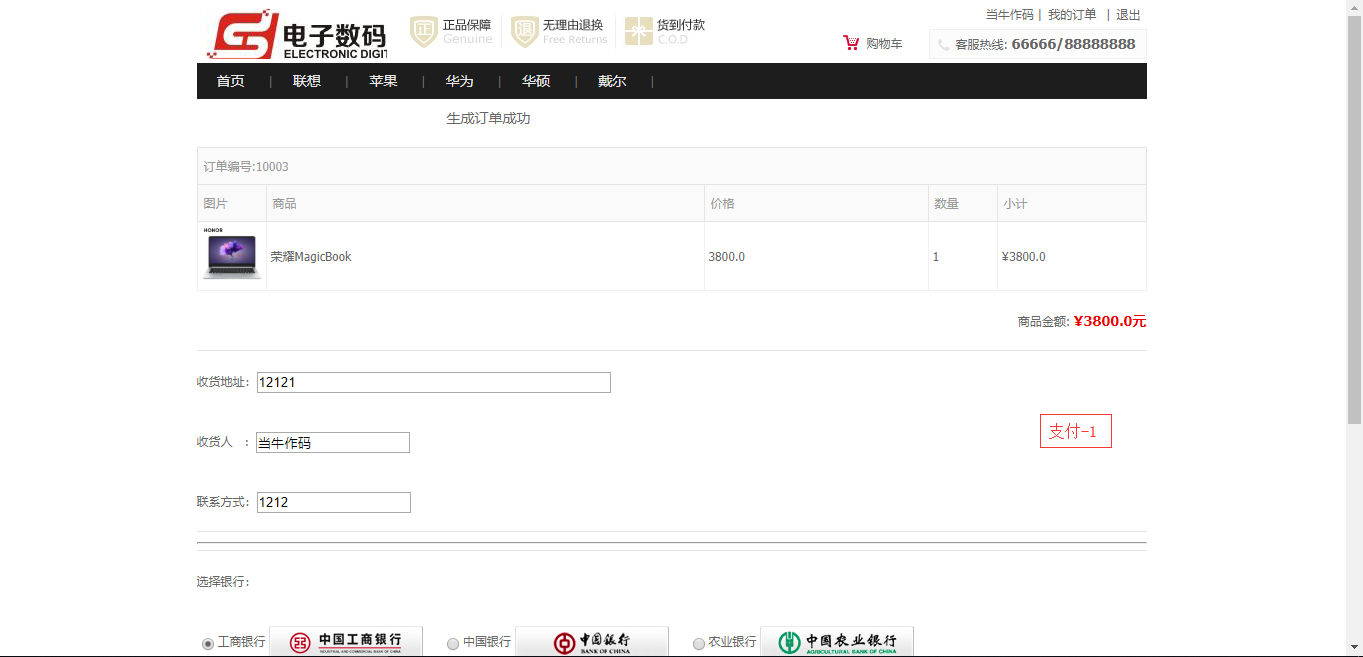
Task: Click the 生成订单成功 message
Action: [488, 118]
